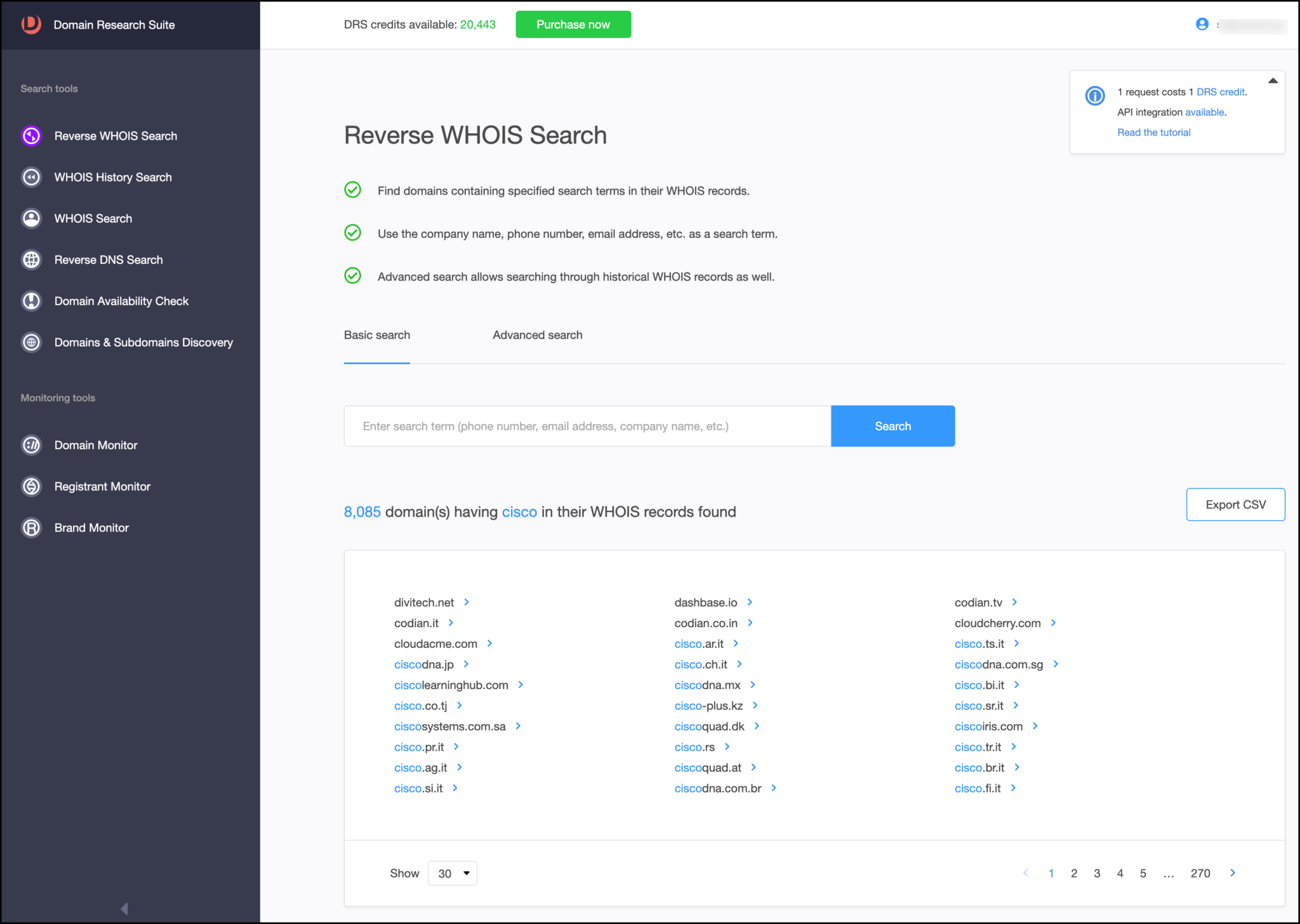Open the Domain Monitor tool
The height and width of the screenshot is (924, 1300).
tap(95, 445)
